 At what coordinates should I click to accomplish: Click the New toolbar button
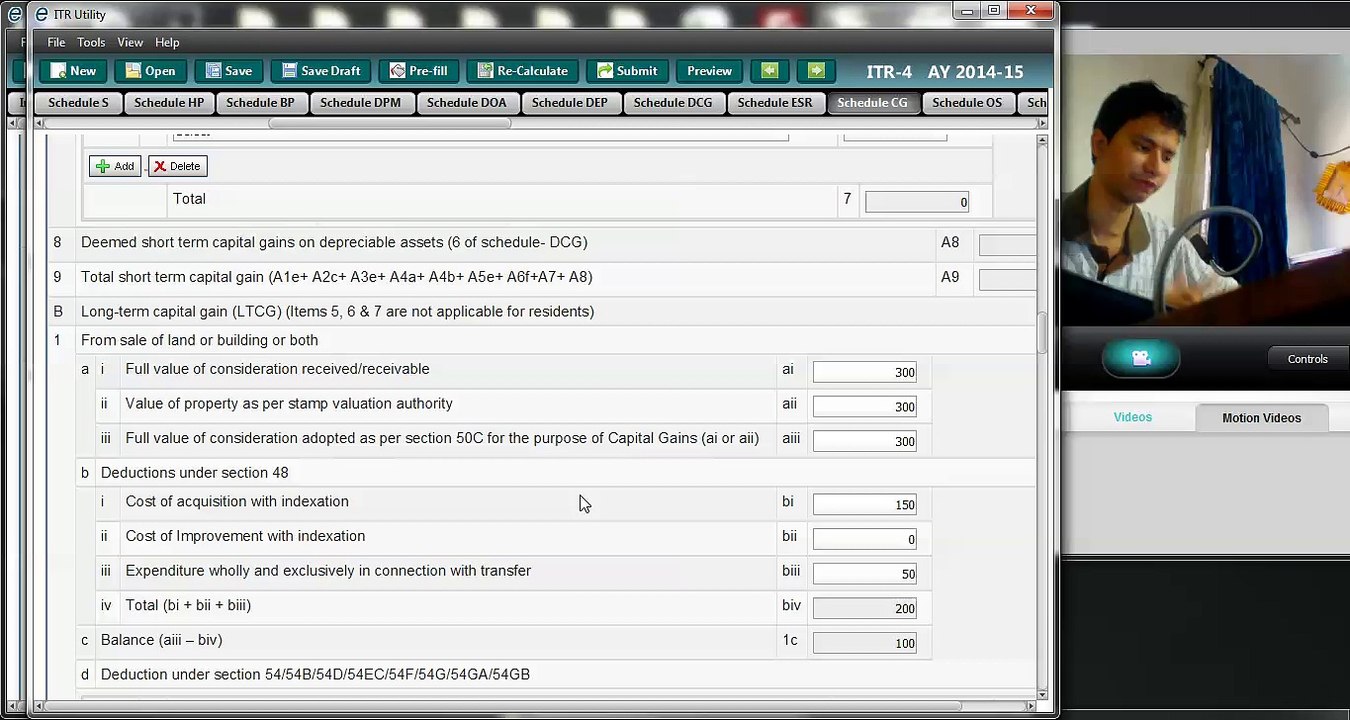[x=73, y=71]
